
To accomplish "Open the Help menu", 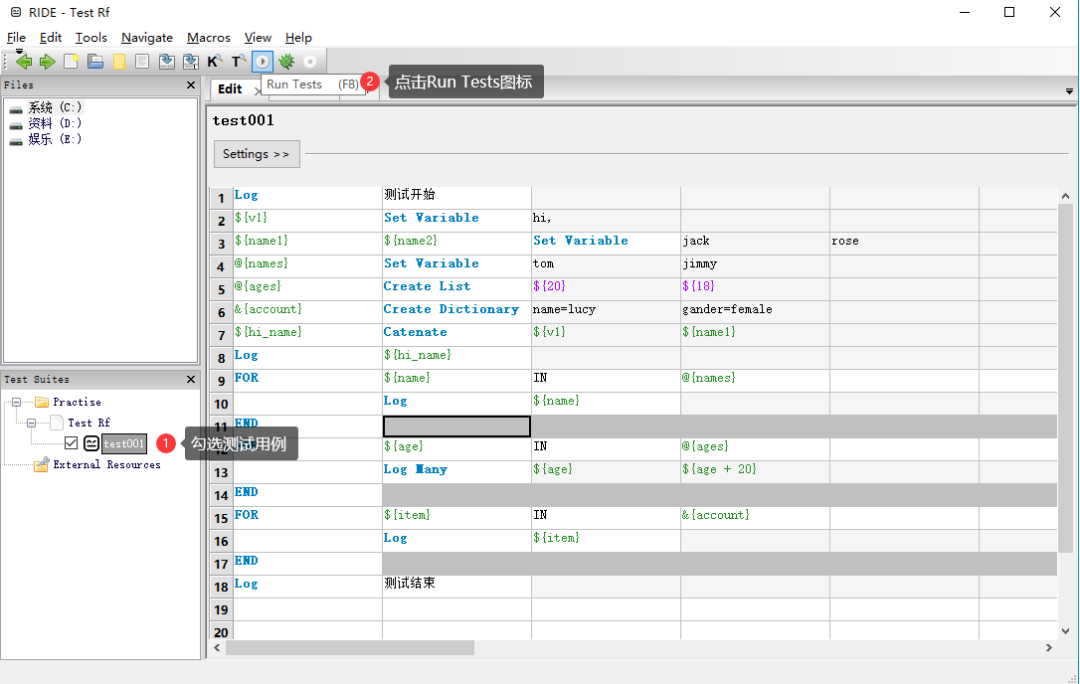I will click(298, 38).
